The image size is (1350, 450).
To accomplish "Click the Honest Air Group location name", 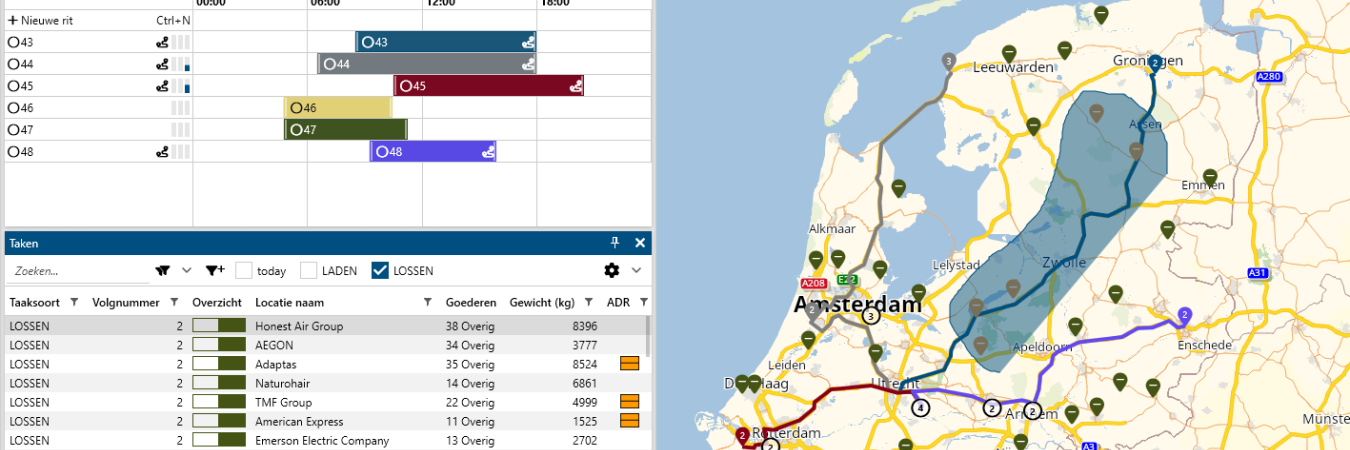I will pyautogui.click(x=299, y=326).
